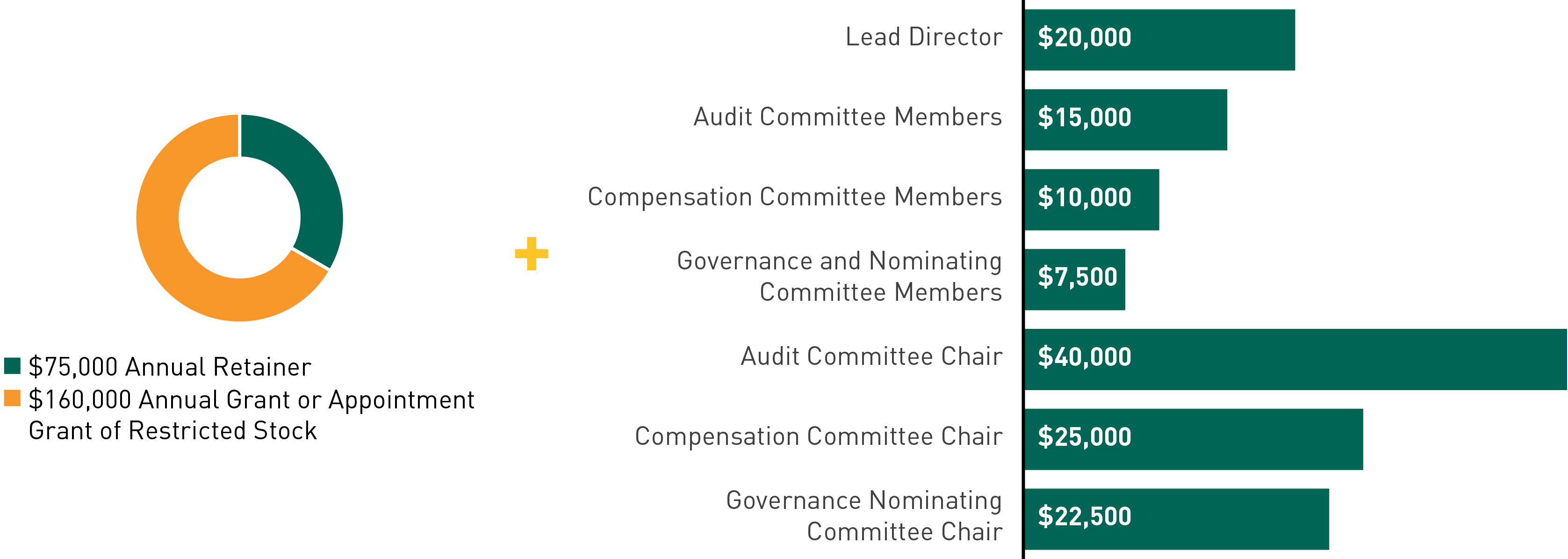Image resolution: width=1568 pixels, height=559 pixels.
Task: Click the Lead Director label
Action: pyautogui.click(x=923, y=37)
